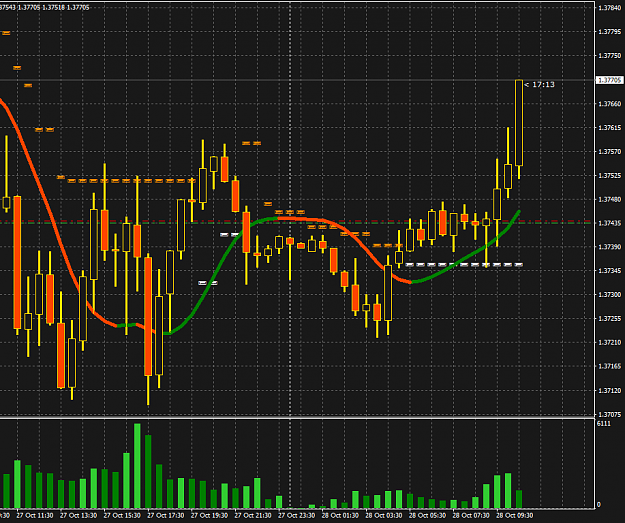Screen dimensions: 625x523
Task: Pick the 28 Oct 09:30 time label
Action: pyautogui.click(x=515, y=515)
